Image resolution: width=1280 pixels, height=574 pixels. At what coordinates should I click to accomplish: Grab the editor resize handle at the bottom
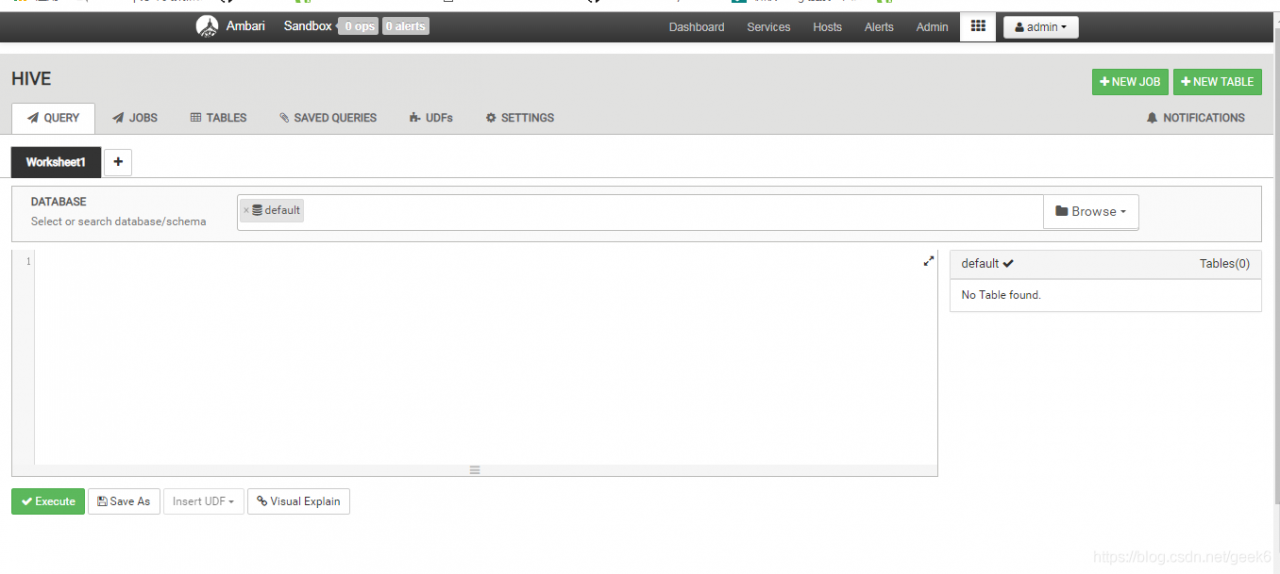(475, 470)
